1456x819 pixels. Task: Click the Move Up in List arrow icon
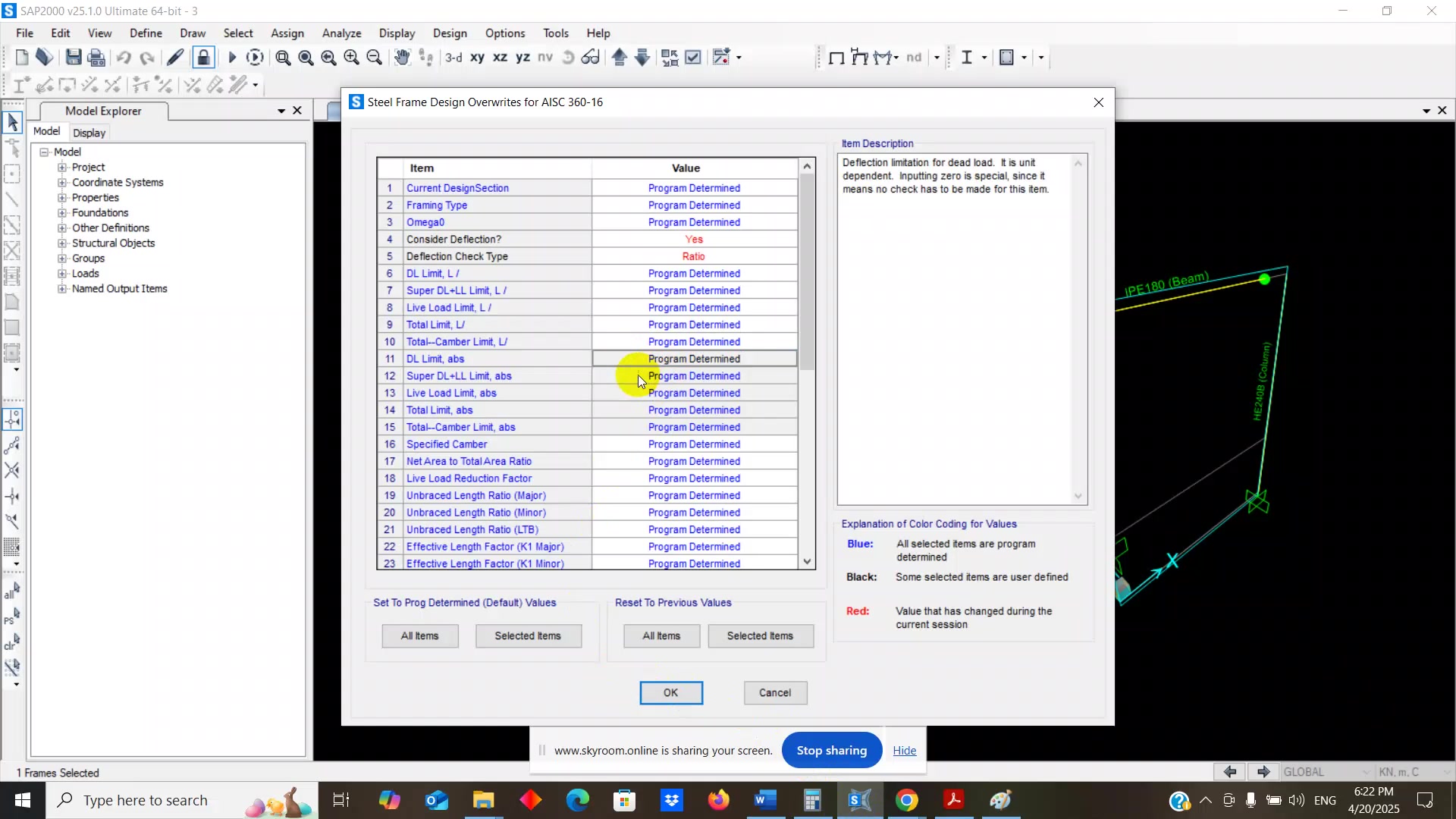[620, 58]
